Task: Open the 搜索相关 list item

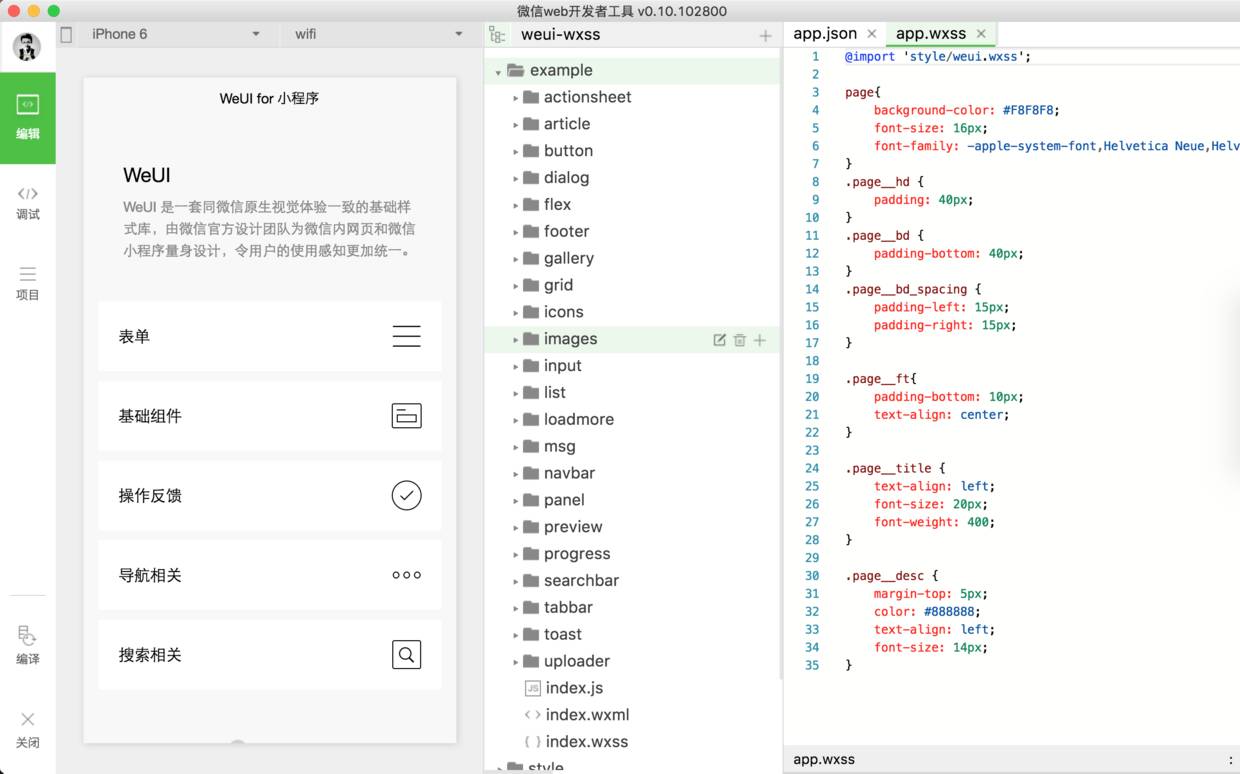Action: click(x=270, y=655)
